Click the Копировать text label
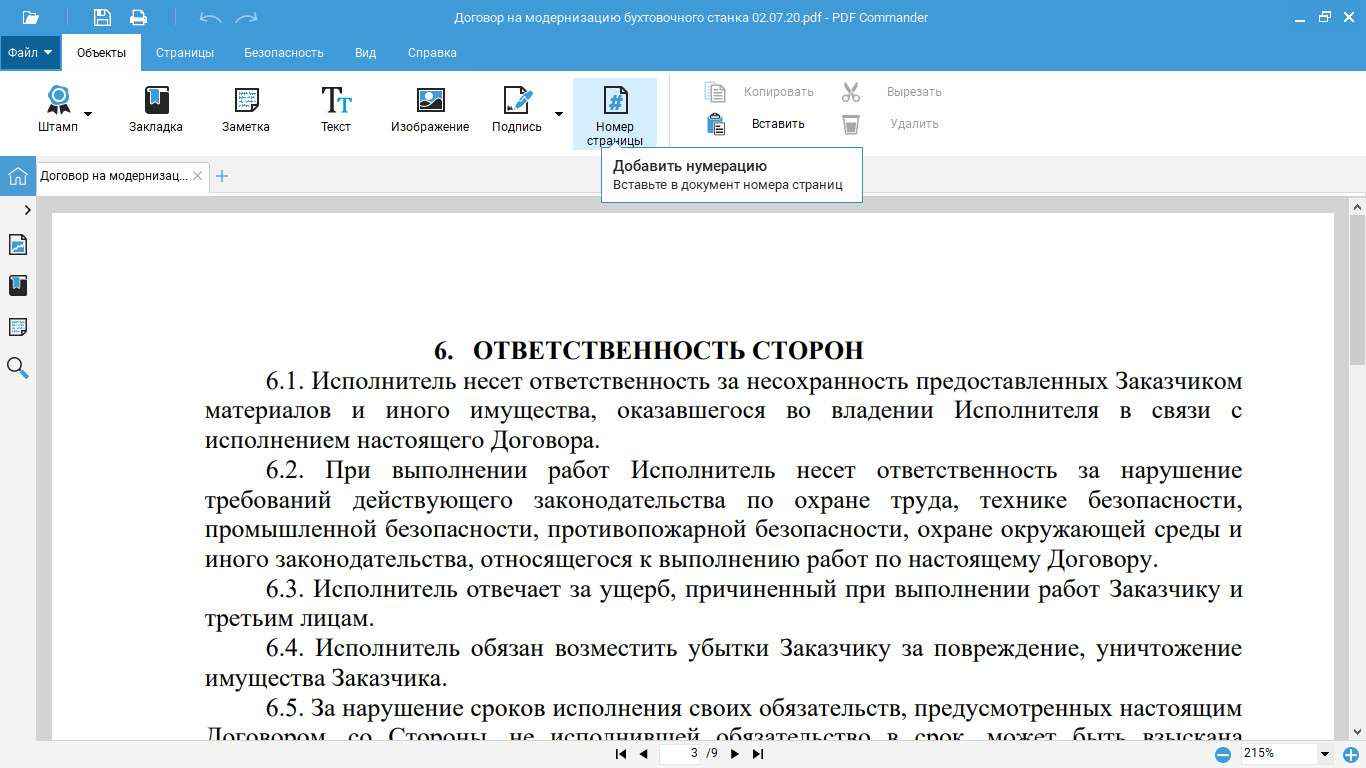Image resolution: width=1366 pixels, height=768 pixels. click(x=779, y=92)
